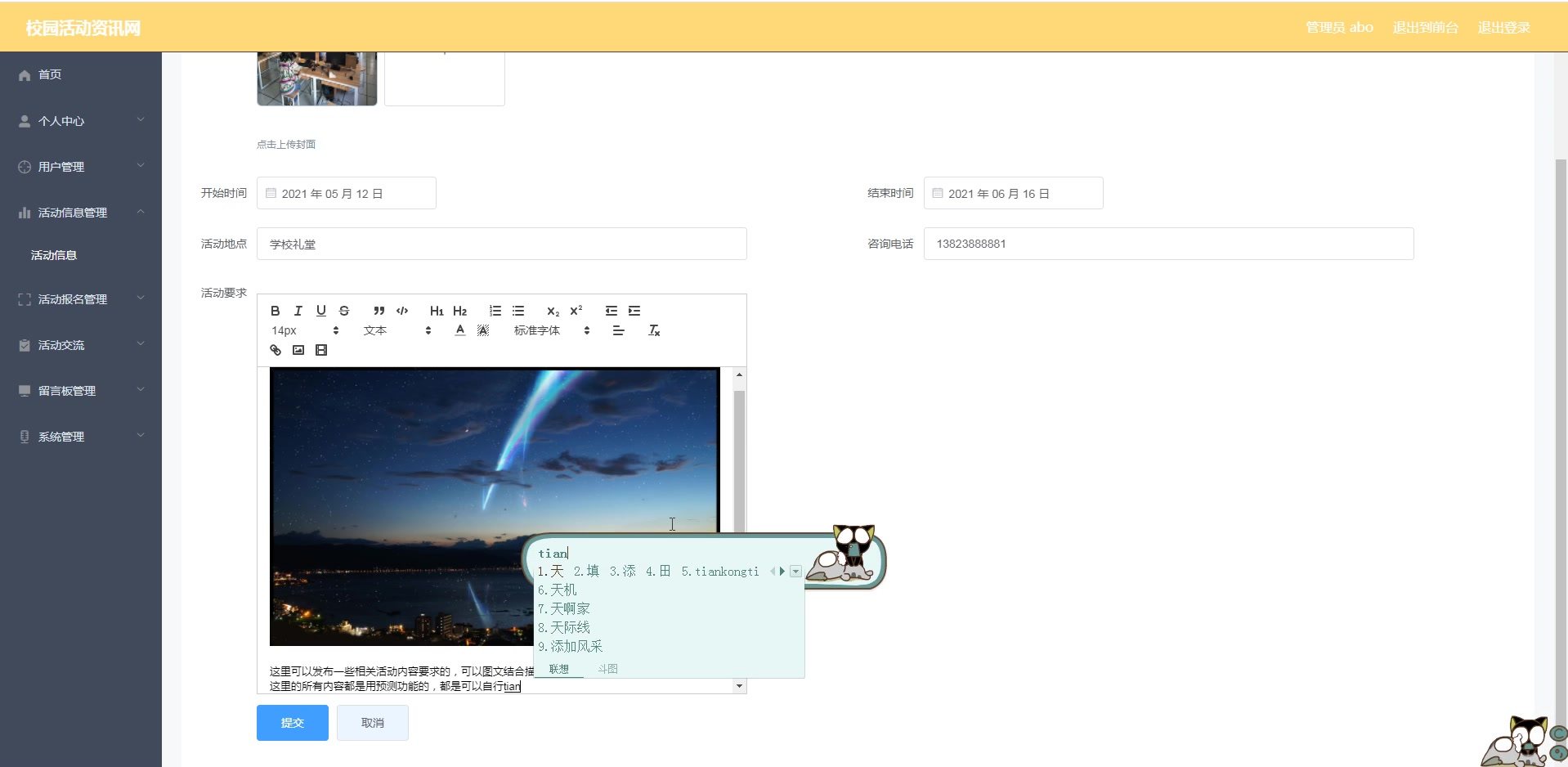Screen dimensions: 1568x767
Task: Click the editor scrollbar down arrow
Action: pyautogui.click(x=739, y=686)
